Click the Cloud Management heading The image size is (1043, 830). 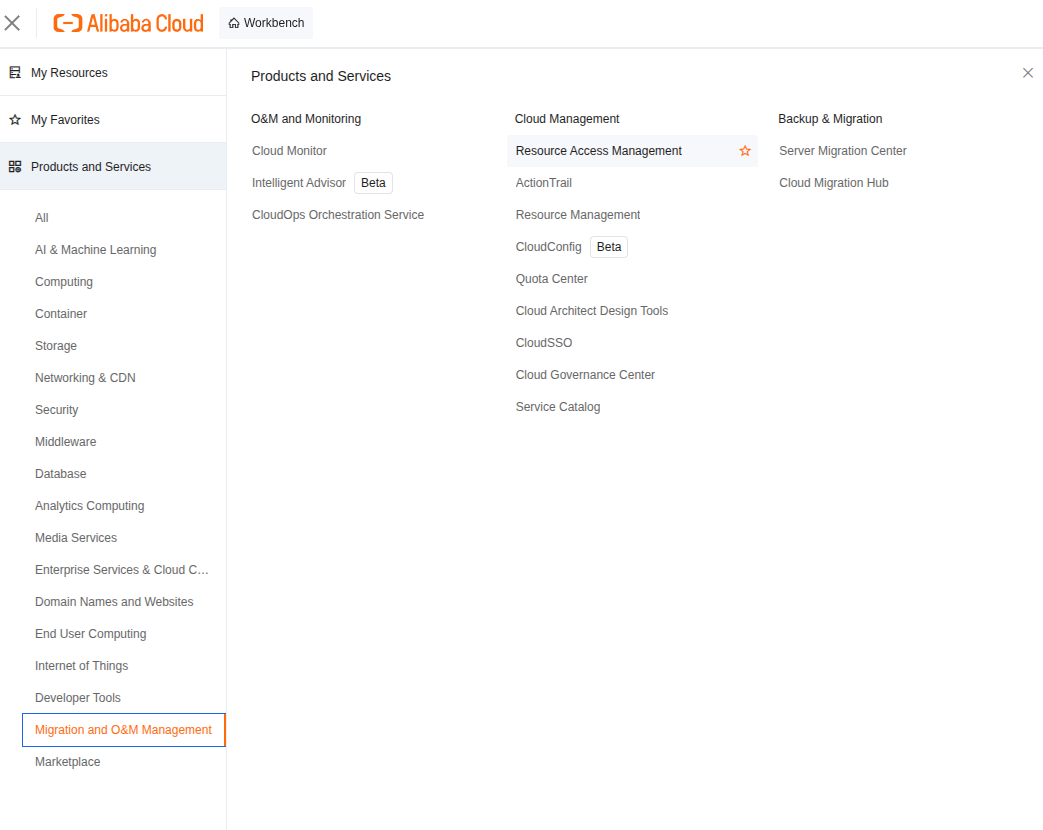(x=567, y=119)
